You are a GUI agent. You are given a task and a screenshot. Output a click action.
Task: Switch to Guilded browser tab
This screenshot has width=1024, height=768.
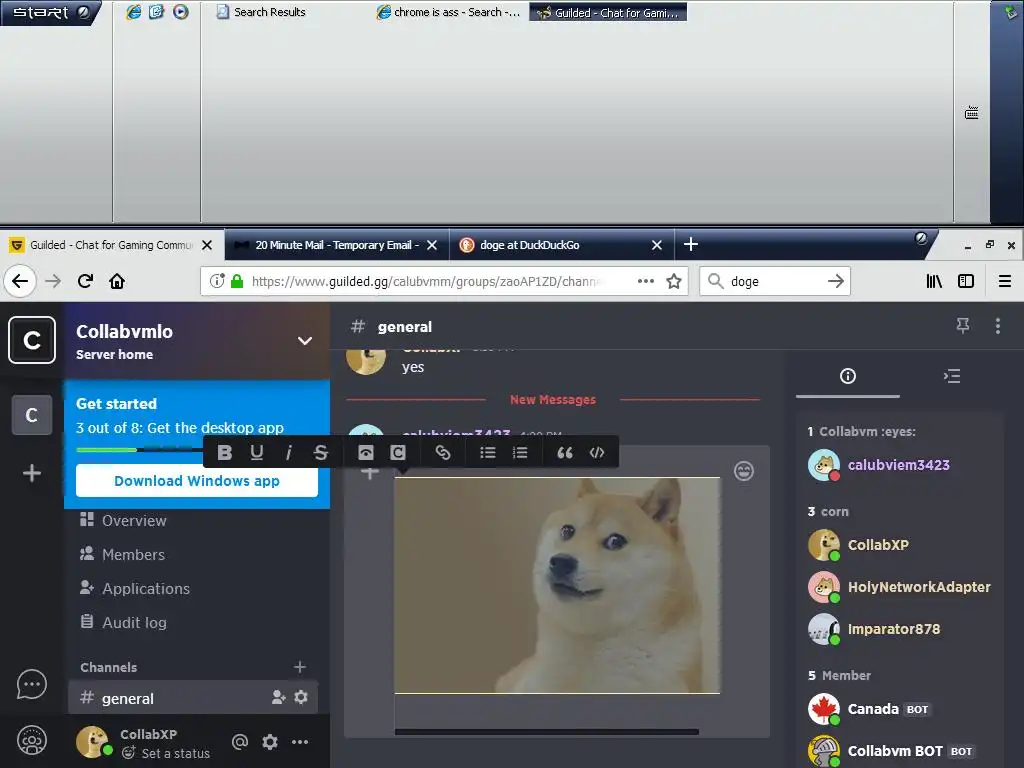[112, 245]
